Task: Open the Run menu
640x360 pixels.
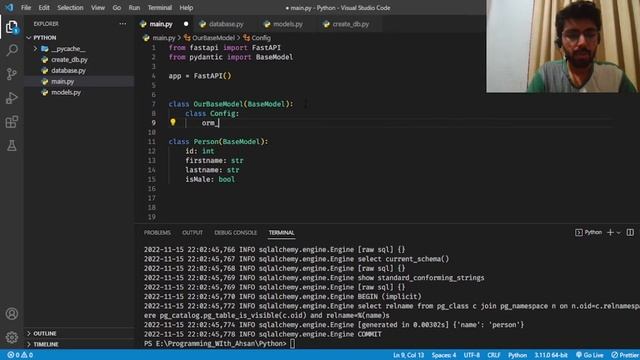Action: (x=134, y=8)
